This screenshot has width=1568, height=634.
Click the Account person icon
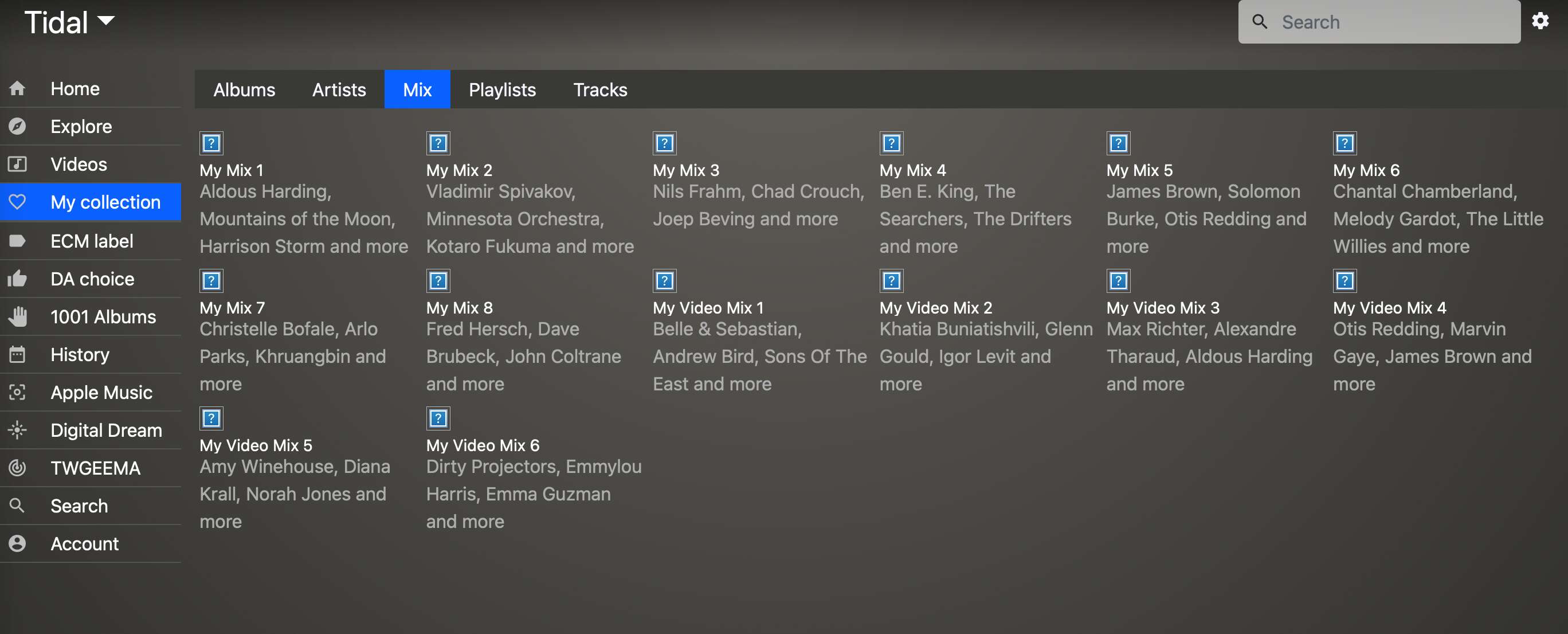(17, 543)
